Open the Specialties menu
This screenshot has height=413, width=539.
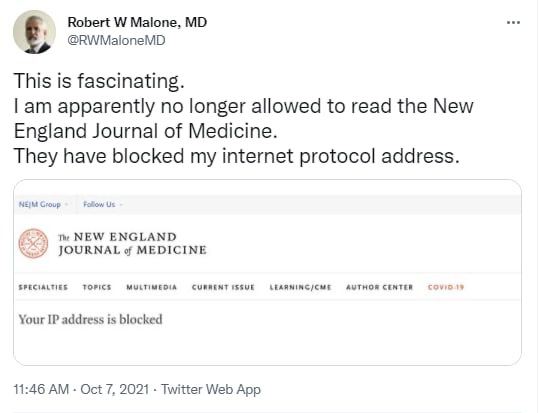(43, 287)
